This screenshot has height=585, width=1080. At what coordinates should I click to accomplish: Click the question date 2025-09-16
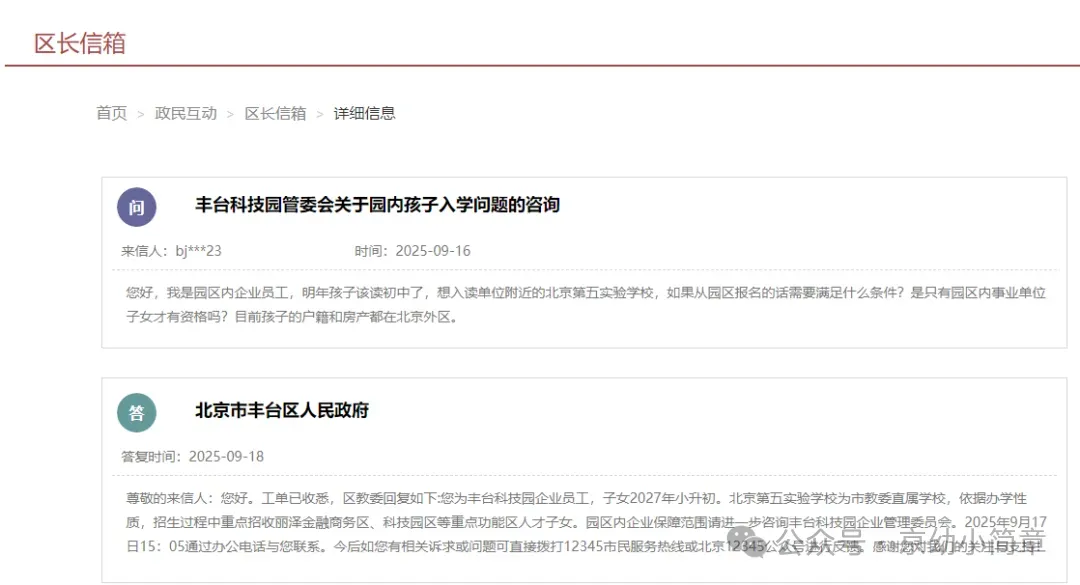[x=432, y=251]
